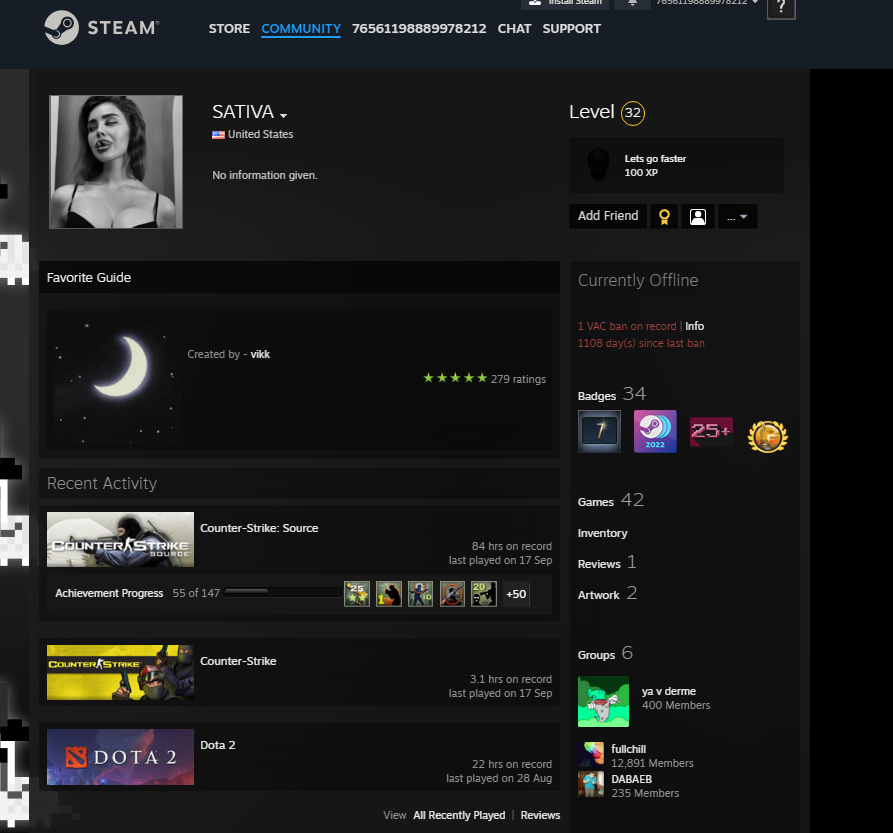Open the Groups 6 link

tap(605, 653)
